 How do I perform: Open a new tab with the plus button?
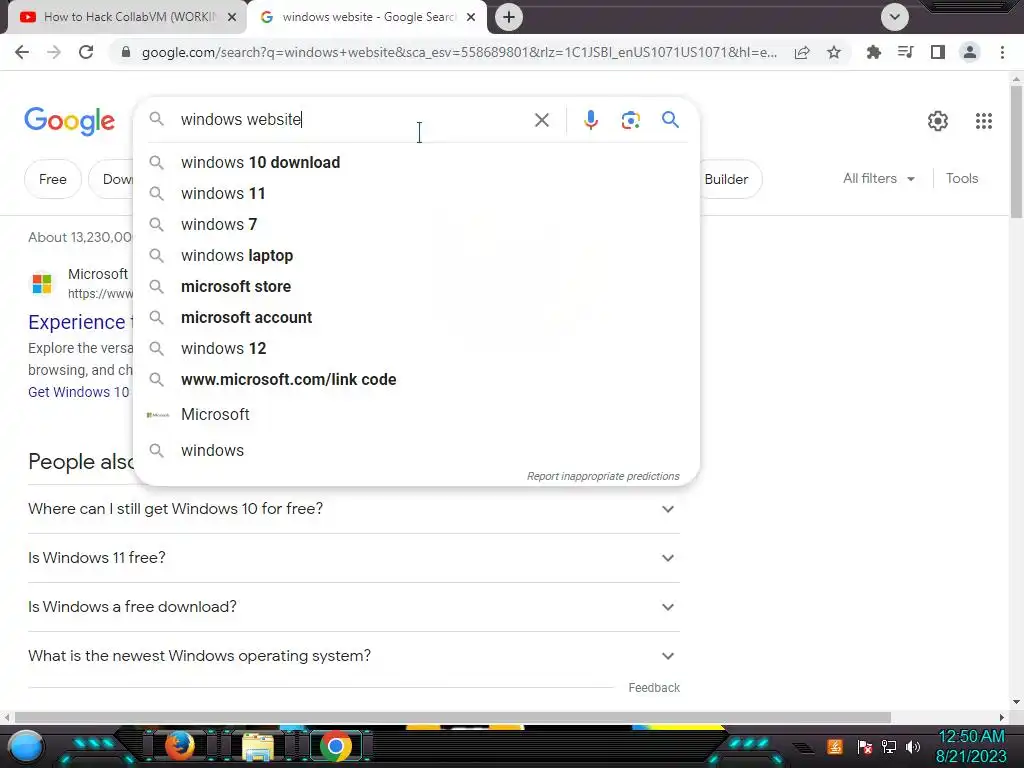[x=509, y=17]
